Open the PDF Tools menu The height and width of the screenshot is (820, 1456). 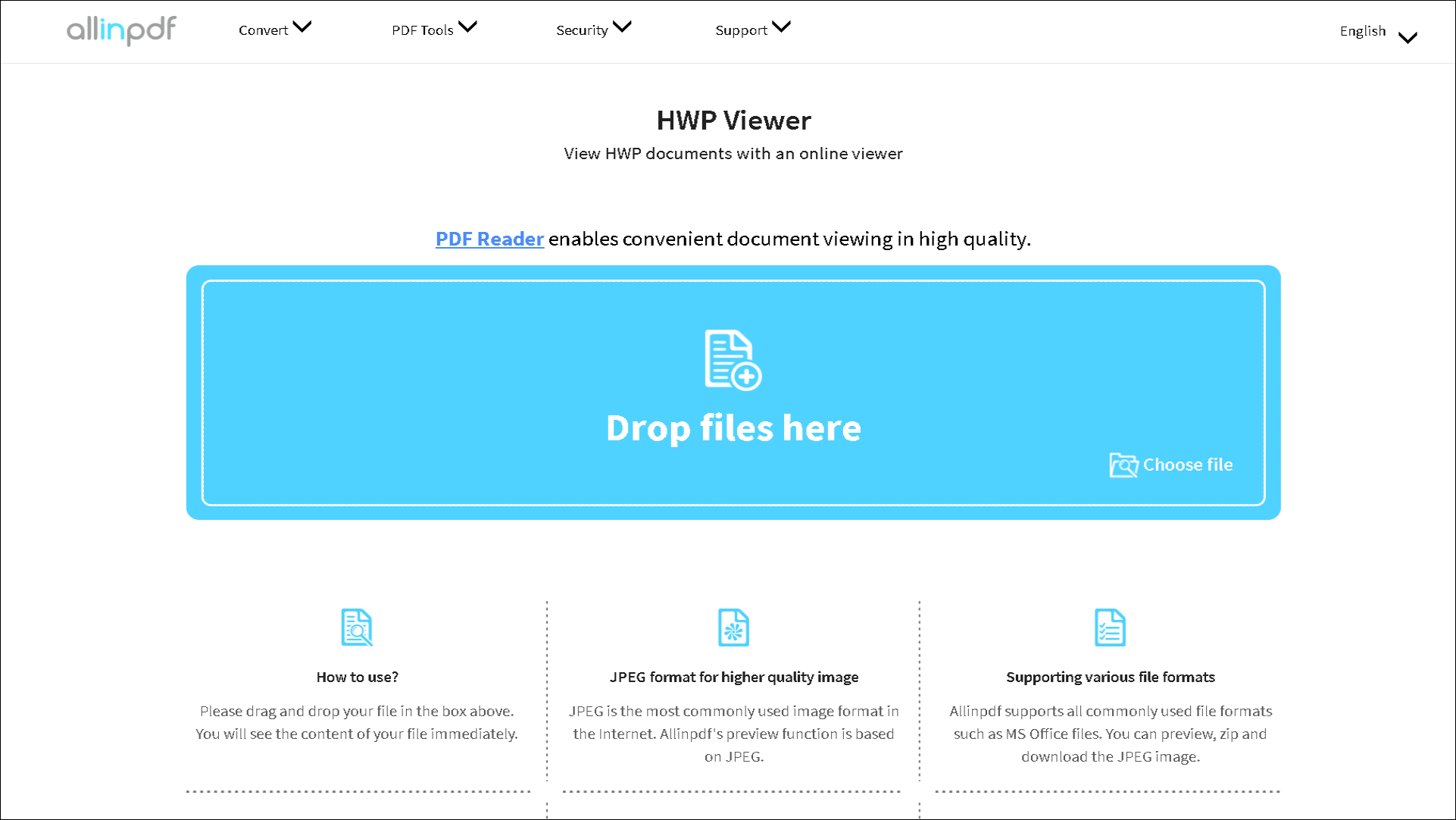click(422, 30)
